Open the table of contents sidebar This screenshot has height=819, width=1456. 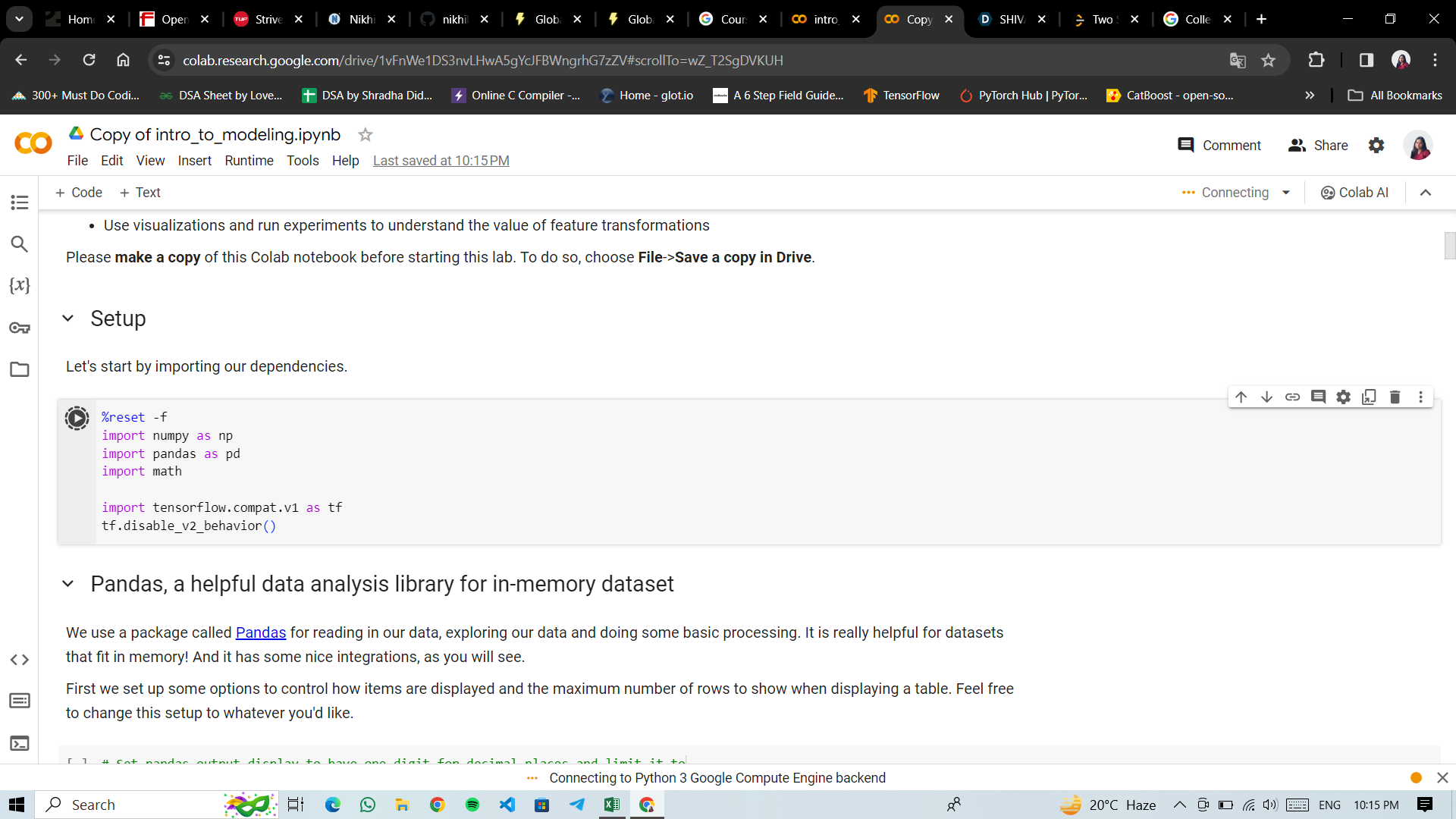tap(20, 202)
